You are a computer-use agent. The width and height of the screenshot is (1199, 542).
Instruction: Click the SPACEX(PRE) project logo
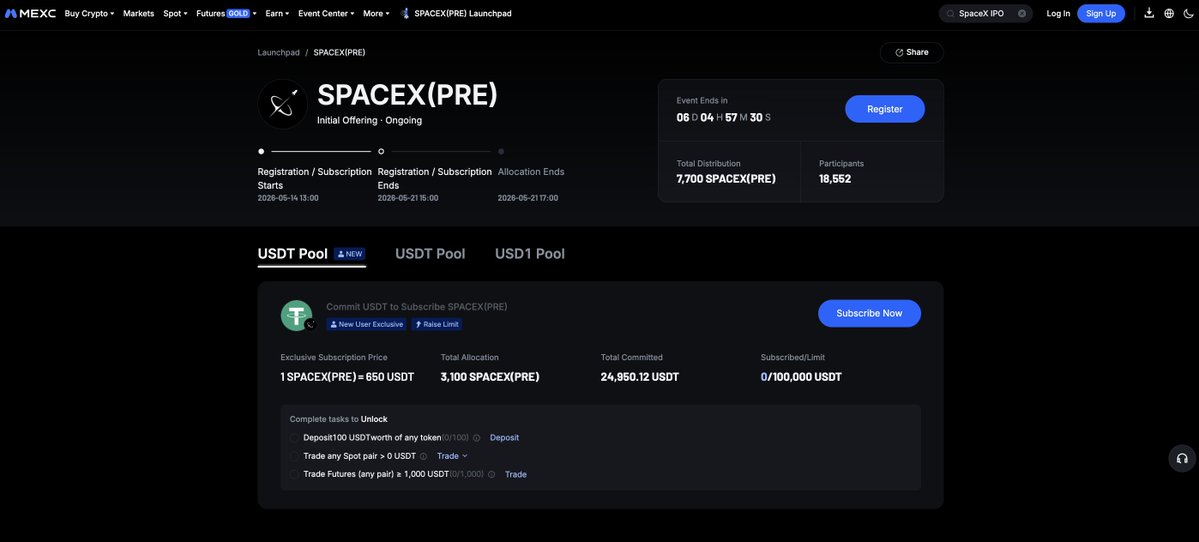click(282, 103)
